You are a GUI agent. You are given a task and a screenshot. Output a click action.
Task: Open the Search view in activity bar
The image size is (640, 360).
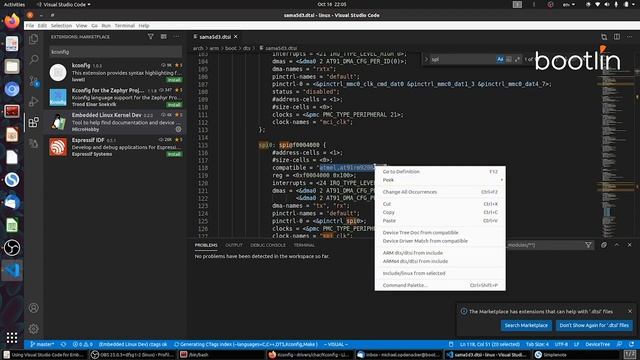pos(34,60)
